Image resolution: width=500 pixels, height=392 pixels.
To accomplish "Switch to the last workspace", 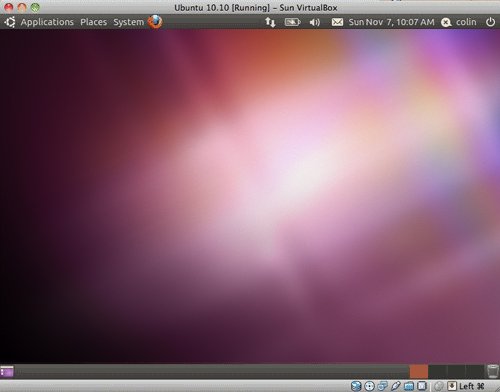I will (x=475, y=371).
